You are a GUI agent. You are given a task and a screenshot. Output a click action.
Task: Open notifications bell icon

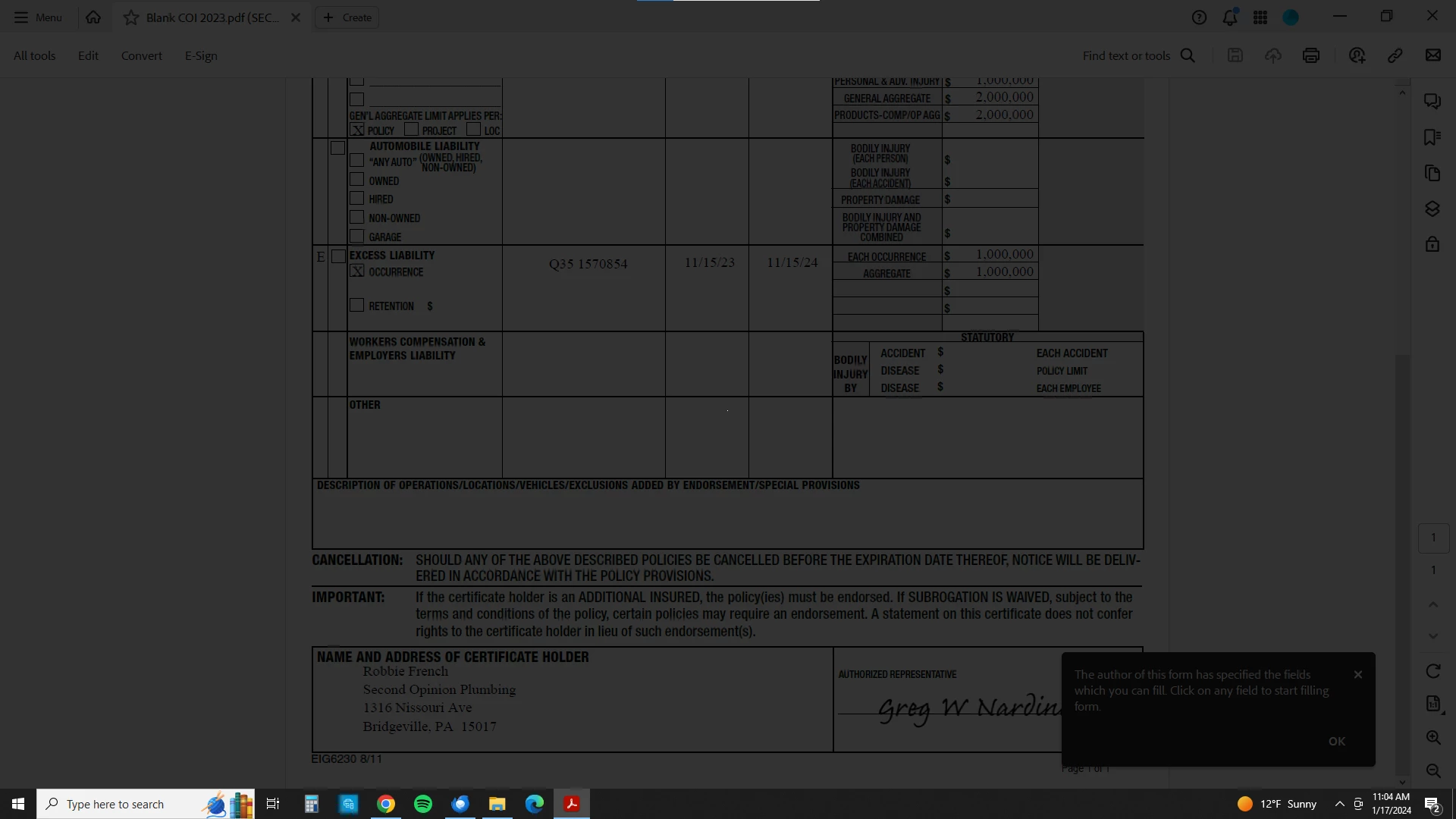pyautogui.click(x=1229, y=17)
